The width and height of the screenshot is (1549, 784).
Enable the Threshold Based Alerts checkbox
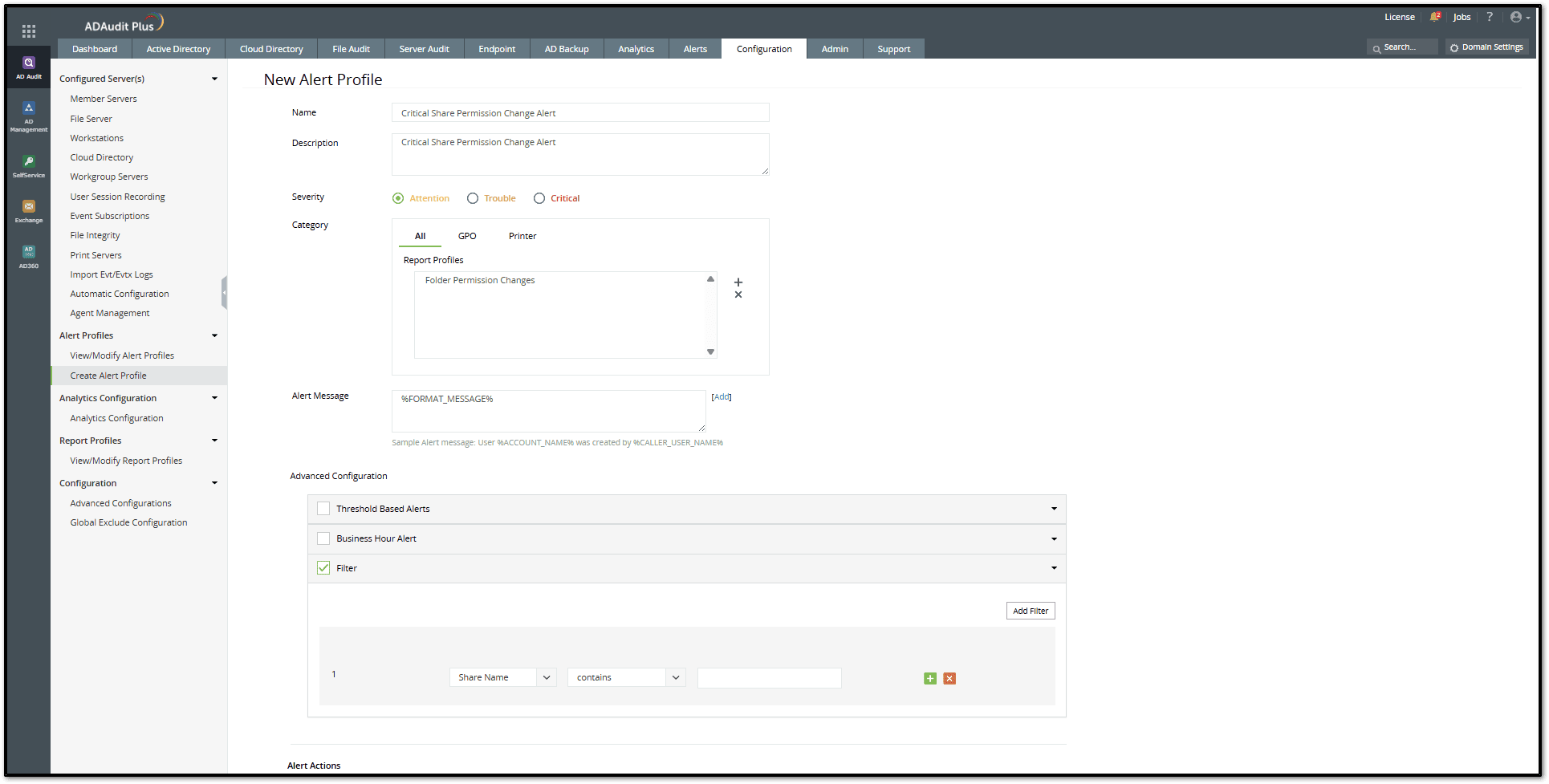pos(323,509)
